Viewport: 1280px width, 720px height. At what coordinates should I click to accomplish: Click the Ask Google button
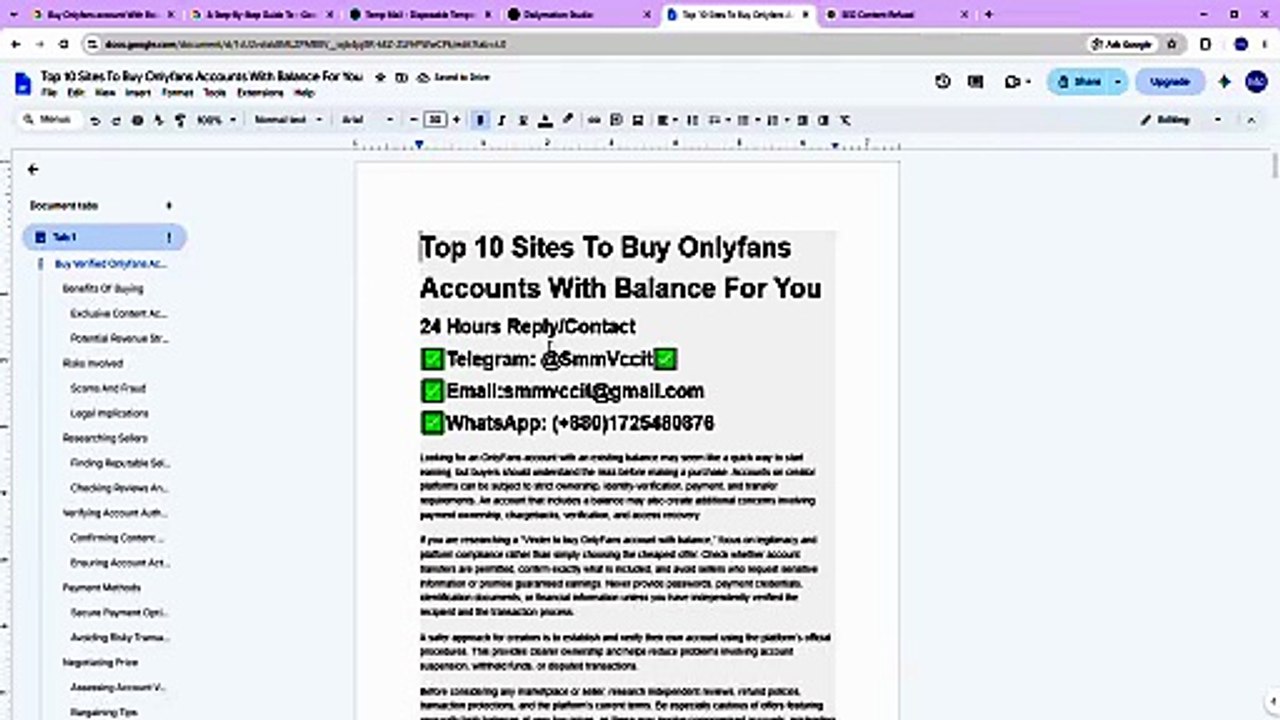(1121, 44)
